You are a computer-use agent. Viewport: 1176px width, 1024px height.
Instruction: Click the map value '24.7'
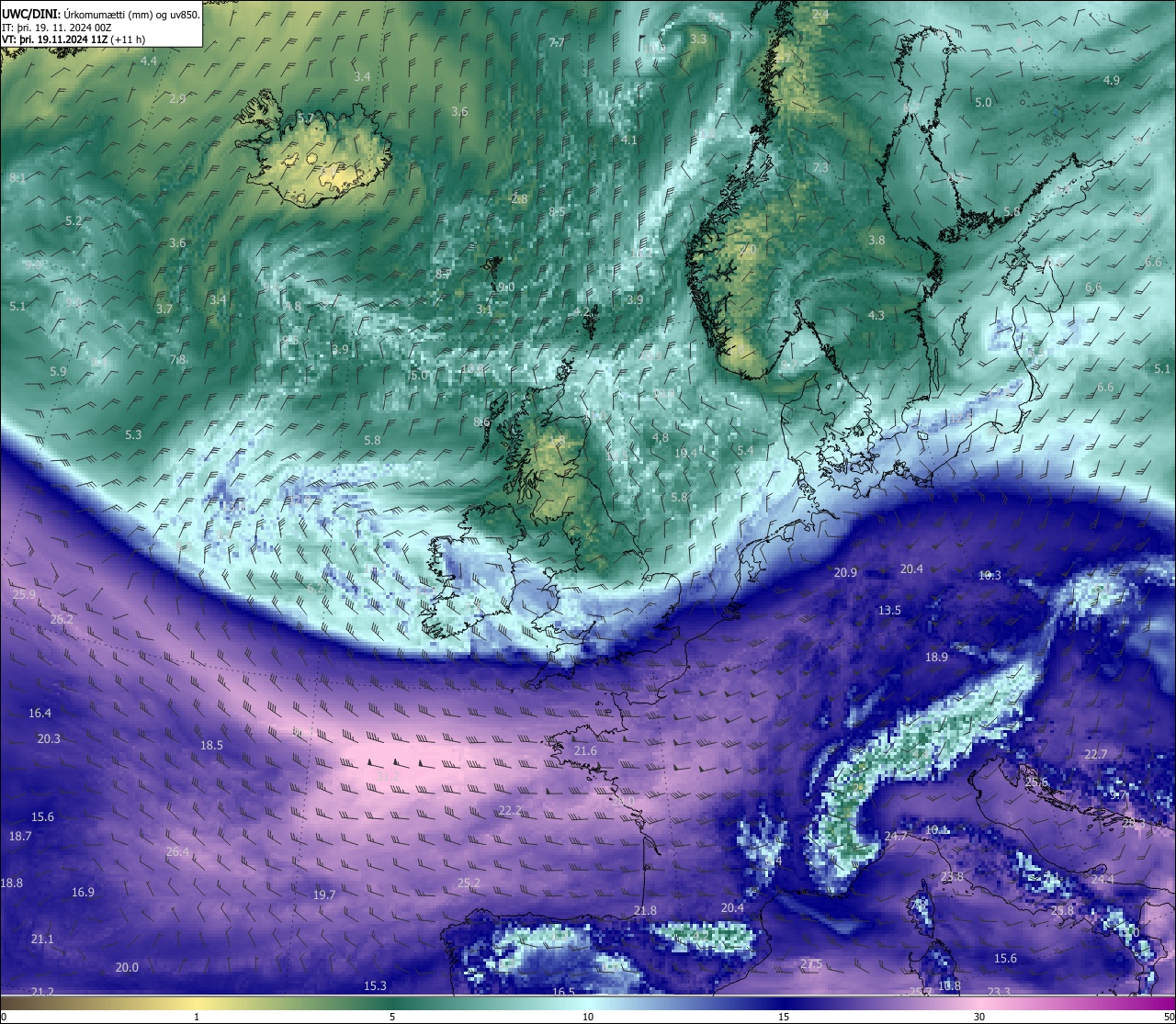tap(896, 836)
